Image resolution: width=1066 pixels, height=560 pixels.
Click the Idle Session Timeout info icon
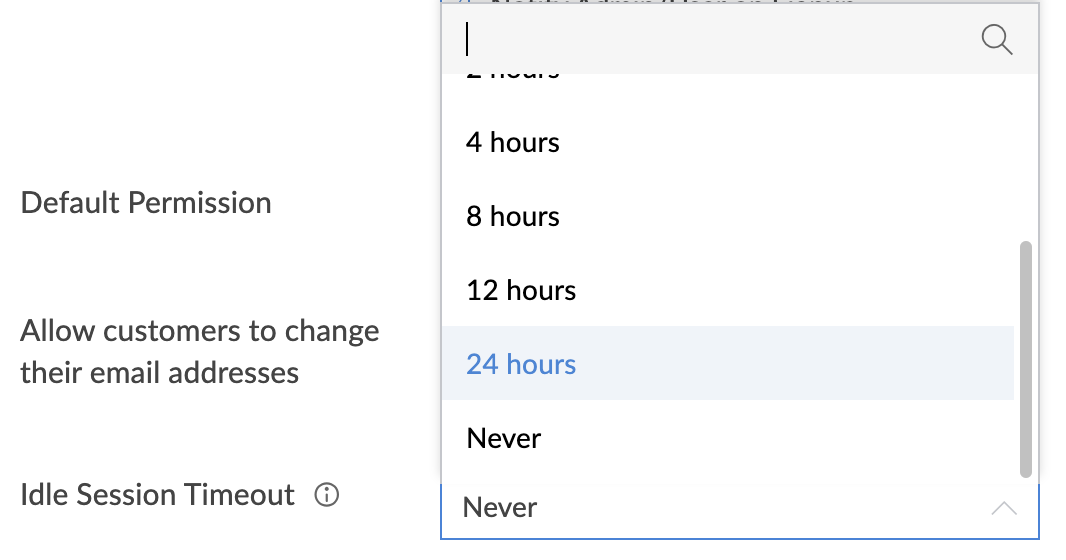pos(326,495)
